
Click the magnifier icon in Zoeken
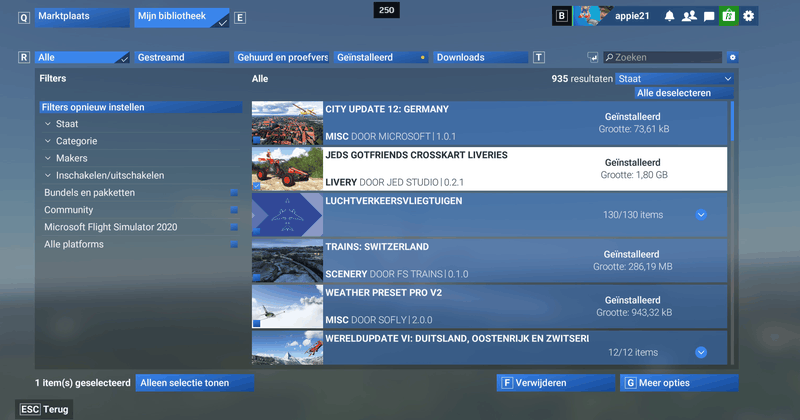point(609,57)
